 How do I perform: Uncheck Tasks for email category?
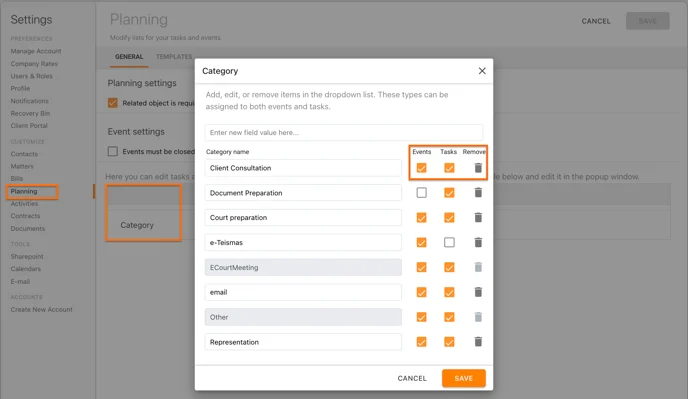449,292
